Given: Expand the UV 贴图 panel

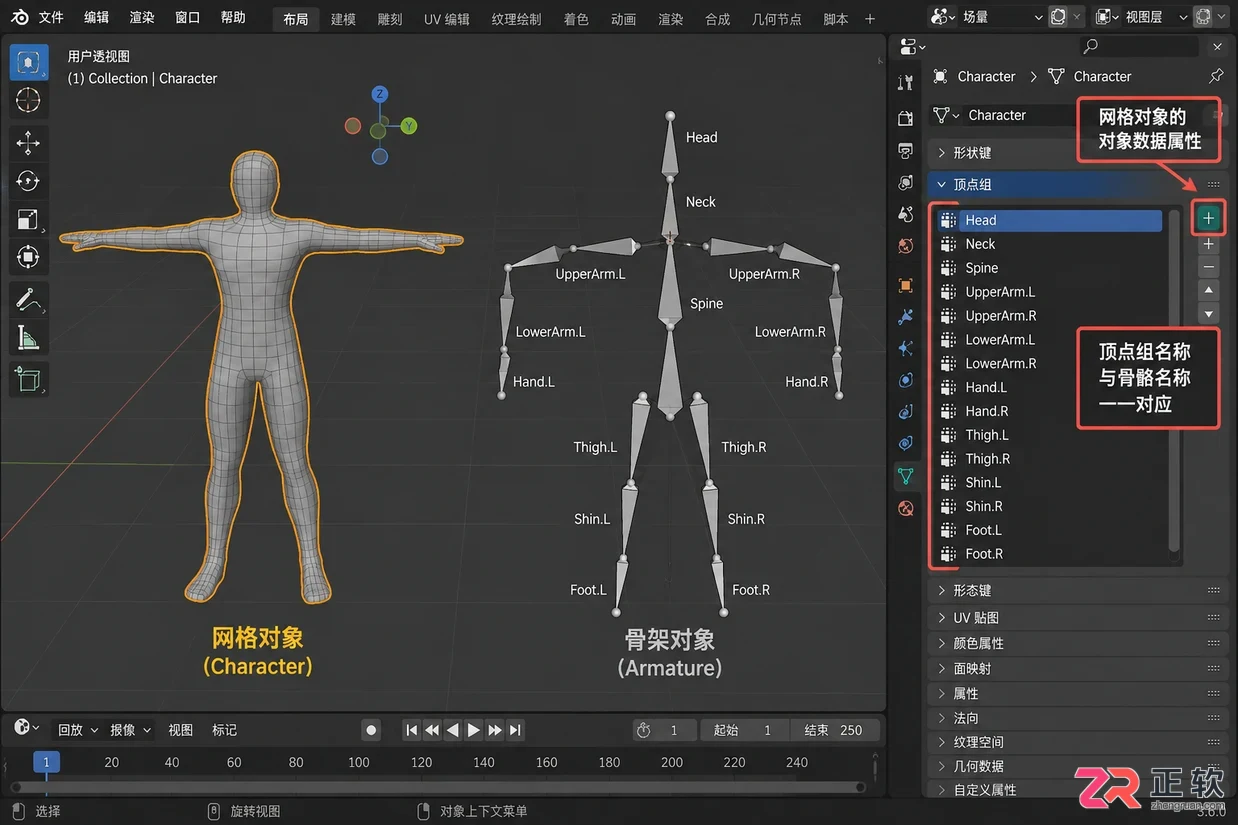Looking at the screenshot, I should [1078, 618].
